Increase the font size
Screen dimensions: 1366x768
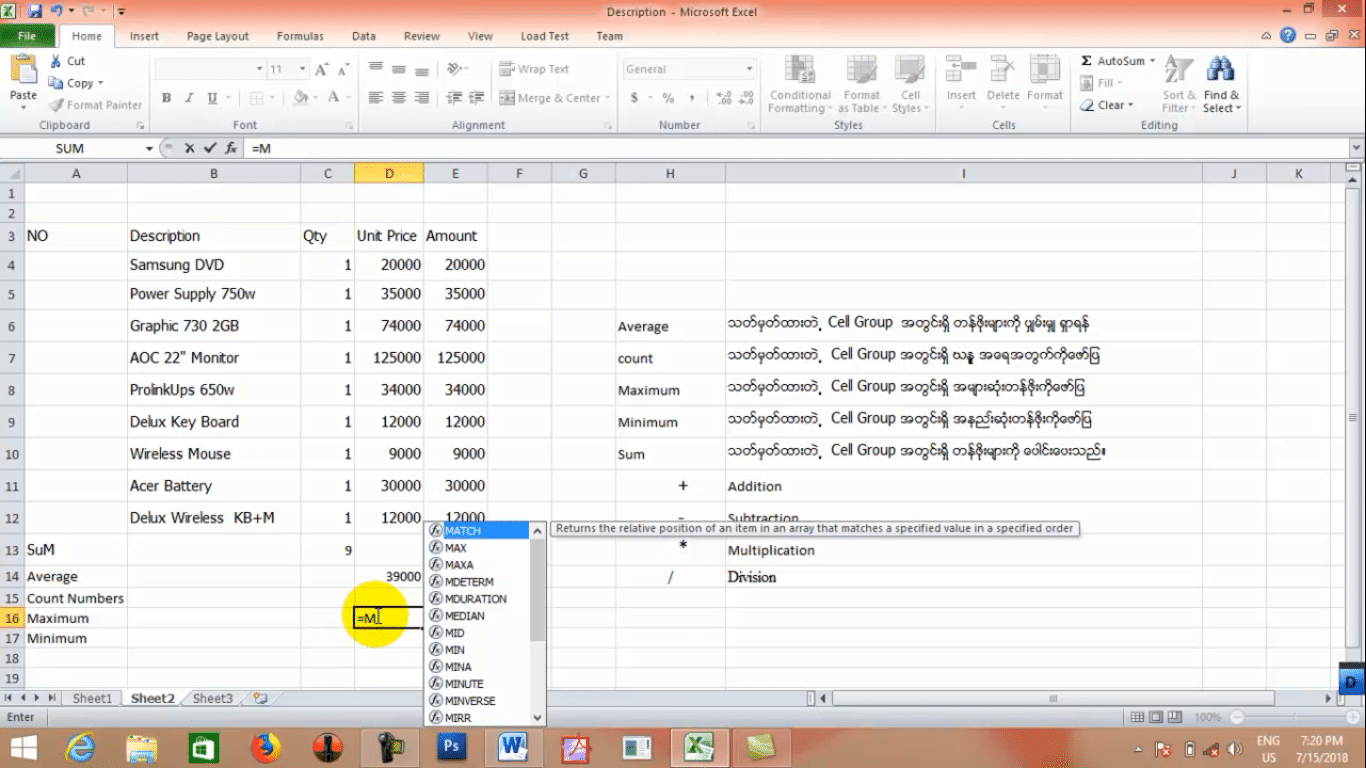[x=321, y=69]
